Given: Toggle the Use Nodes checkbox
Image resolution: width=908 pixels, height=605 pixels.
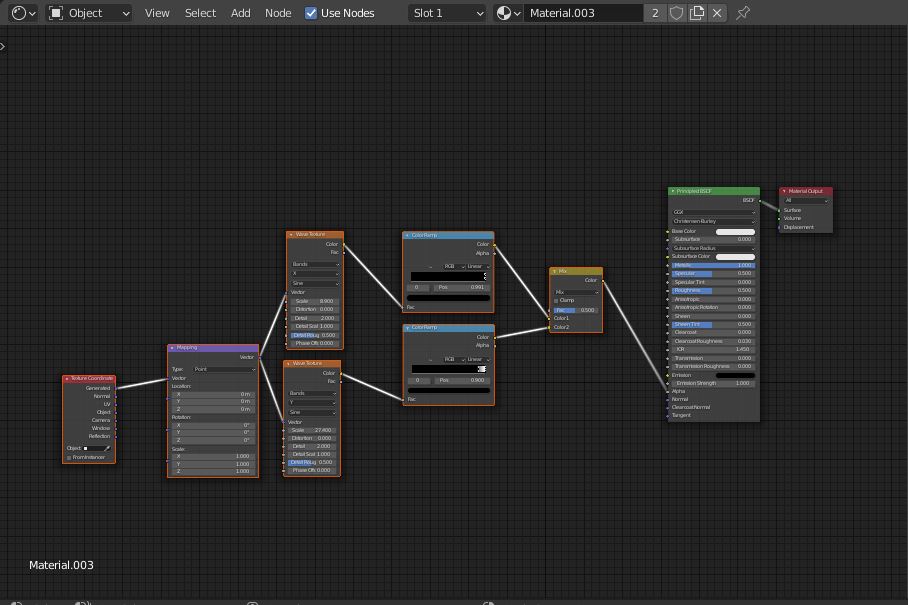Looking at the screenshot, I should click(x=311, y=13).
